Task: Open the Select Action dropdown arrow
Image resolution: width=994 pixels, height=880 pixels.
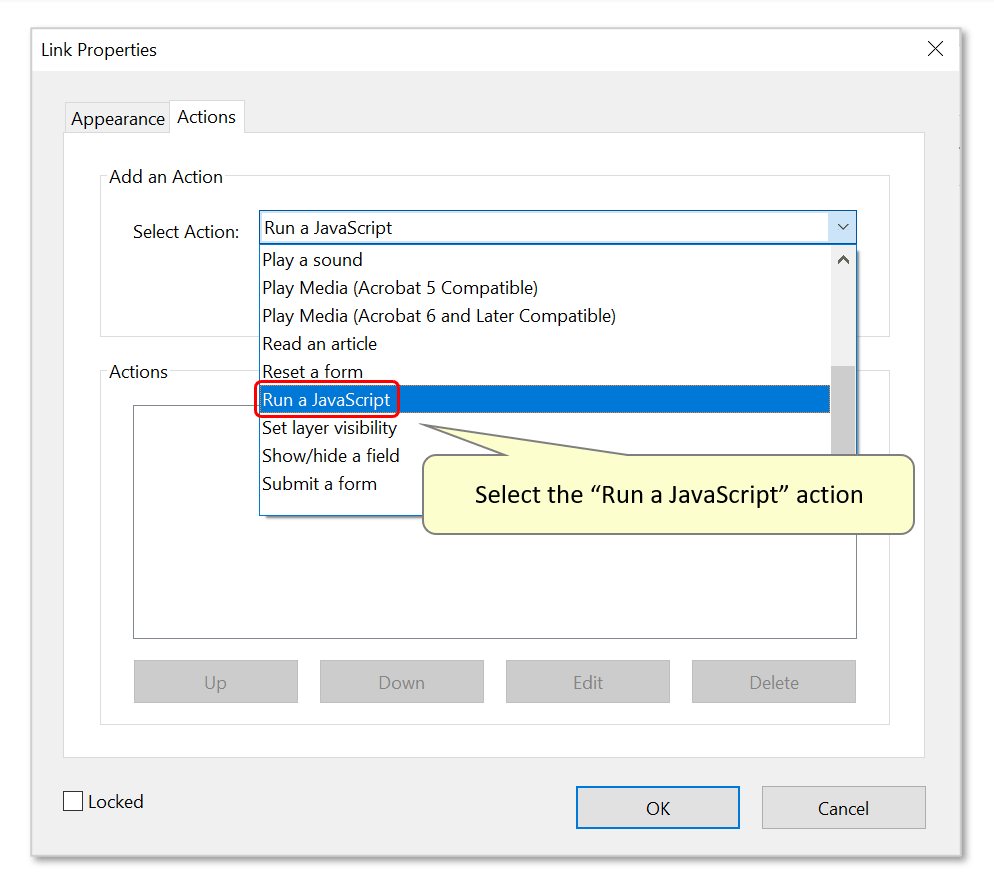Action: 842,227
